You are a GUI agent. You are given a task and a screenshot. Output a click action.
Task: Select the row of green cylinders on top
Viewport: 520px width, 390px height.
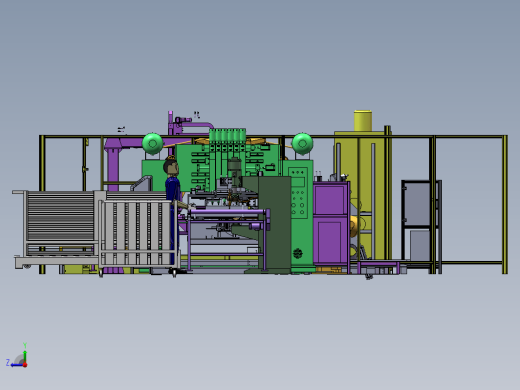pyautogui.click(x=228, y=136)
